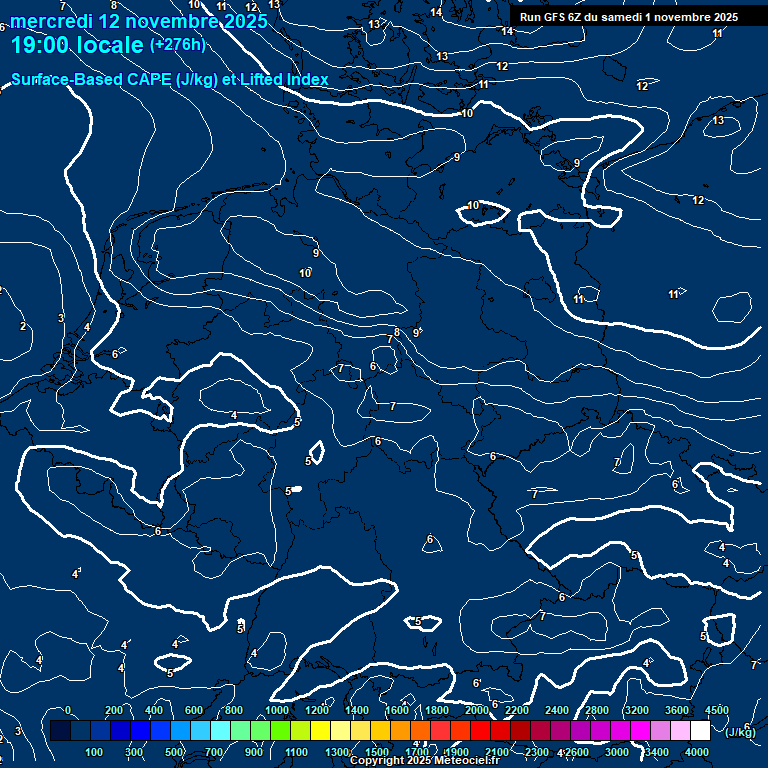Click the legend value '1200'
The image size is (768, 768).
(x=317, y=710)
